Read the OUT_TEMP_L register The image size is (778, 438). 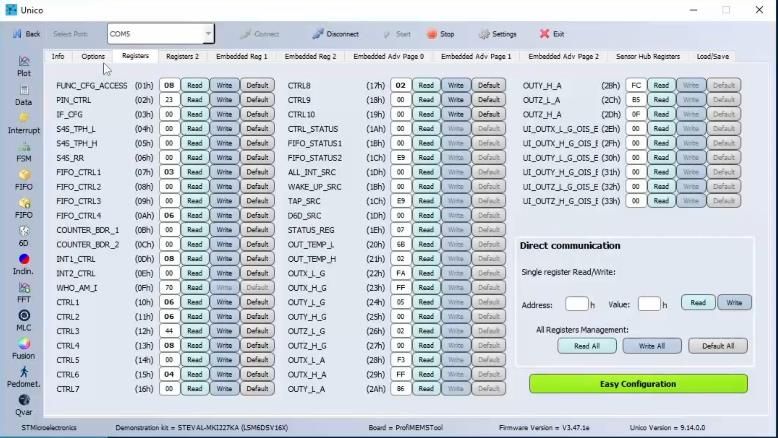coord(426,244)
